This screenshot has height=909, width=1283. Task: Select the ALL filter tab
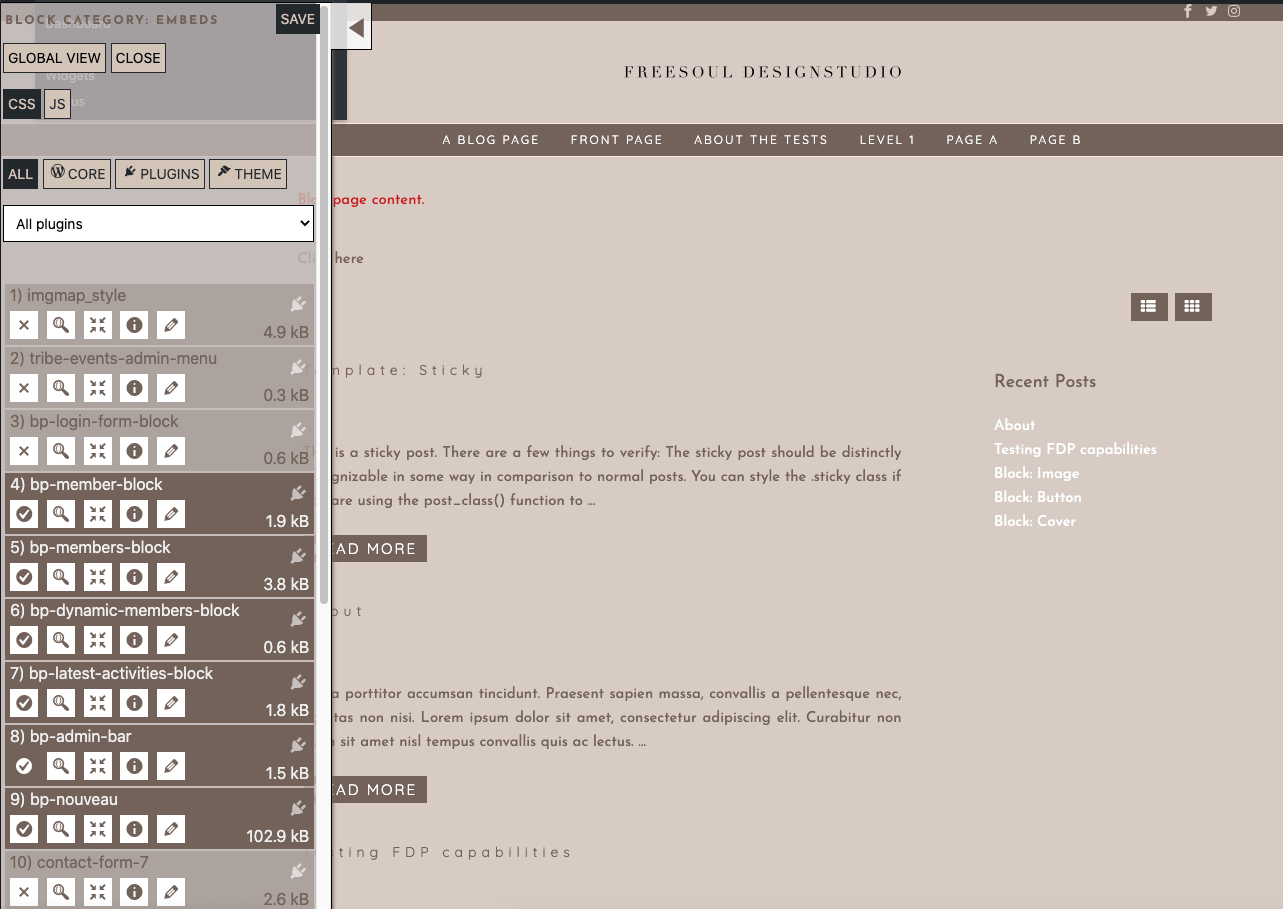(21, 174)
